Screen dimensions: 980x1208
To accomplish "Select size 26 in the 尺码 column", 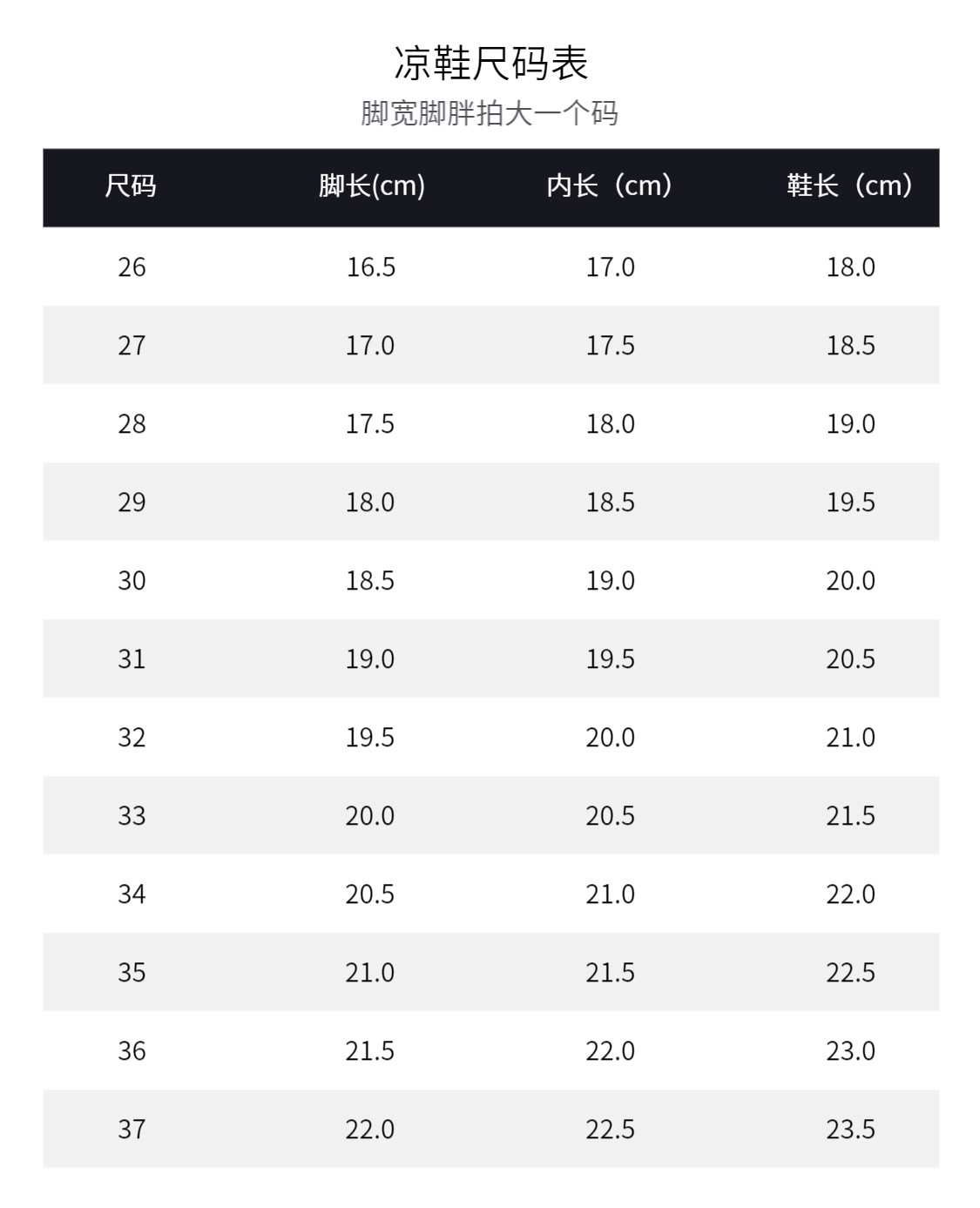I will [x=132, y=267].
